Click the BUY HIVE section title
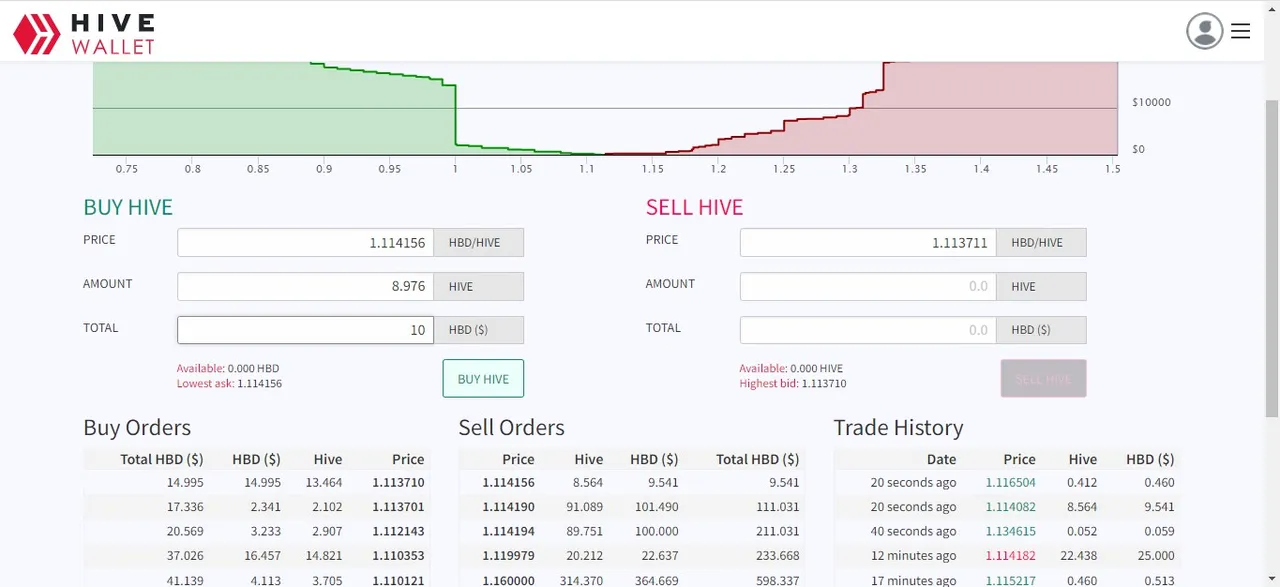Viewport: 1280px width, 587px height. click(x=128, y=207)
